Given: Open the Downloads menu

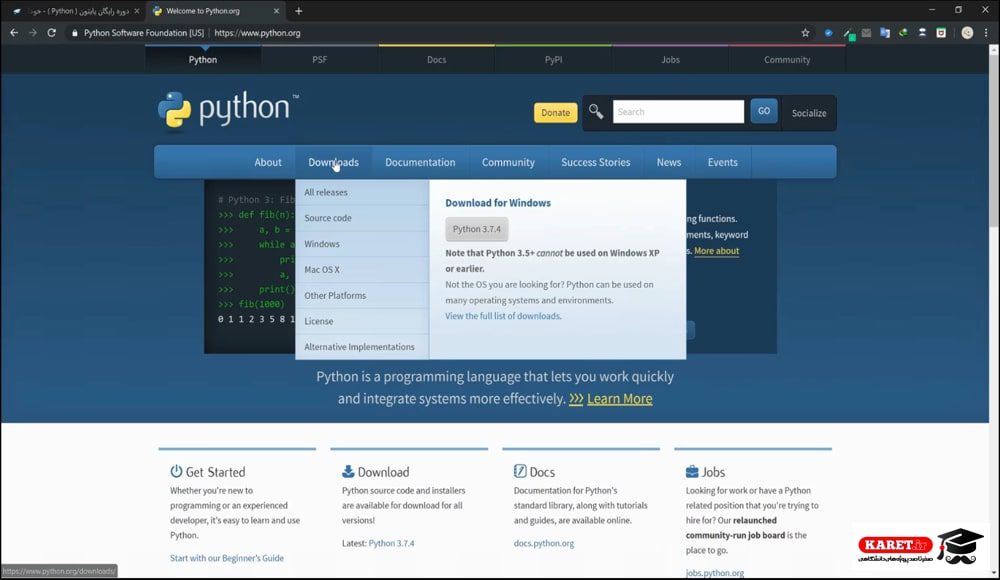Looking at the screenshot, I should click(x=334, y=162).
